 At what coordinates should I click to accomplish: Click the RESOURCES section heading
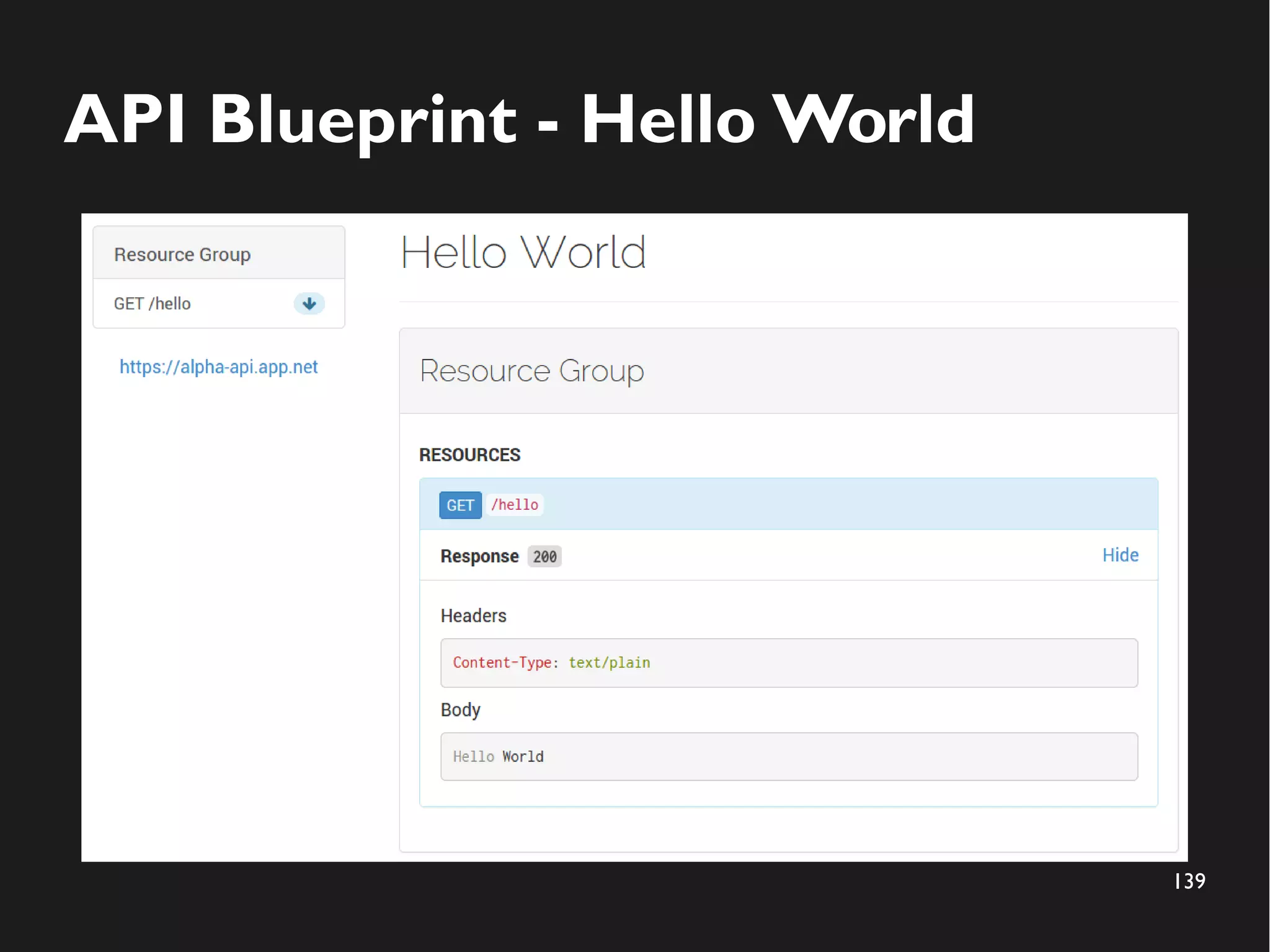pos(469,455)
